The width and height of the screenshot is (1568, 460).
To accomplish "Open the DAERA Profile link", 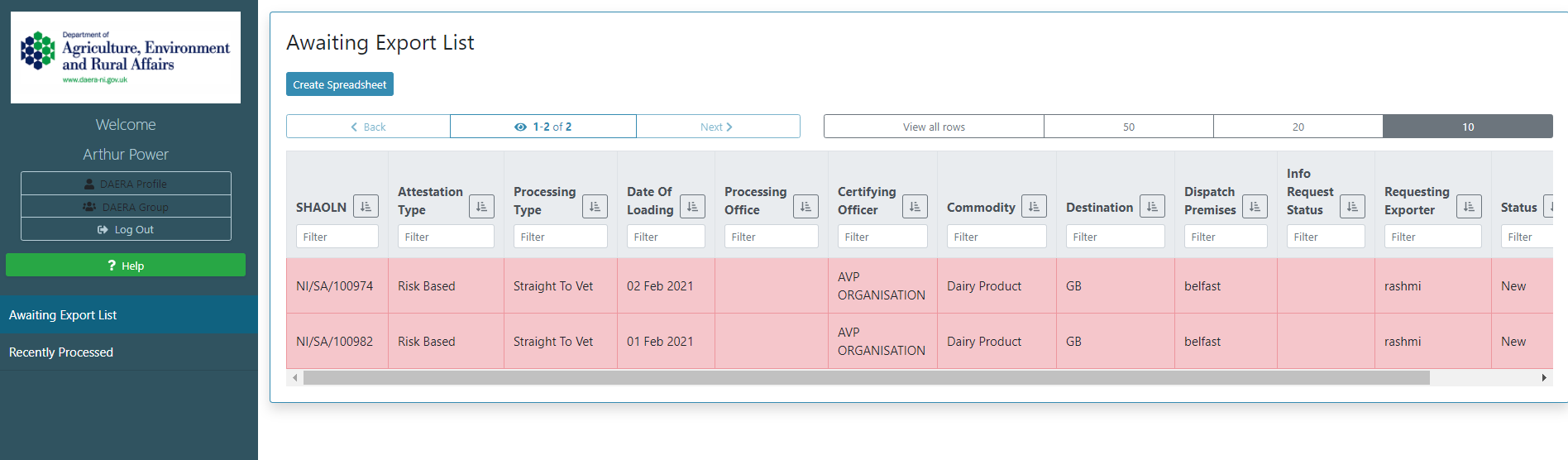I will [x=126, y=184].
